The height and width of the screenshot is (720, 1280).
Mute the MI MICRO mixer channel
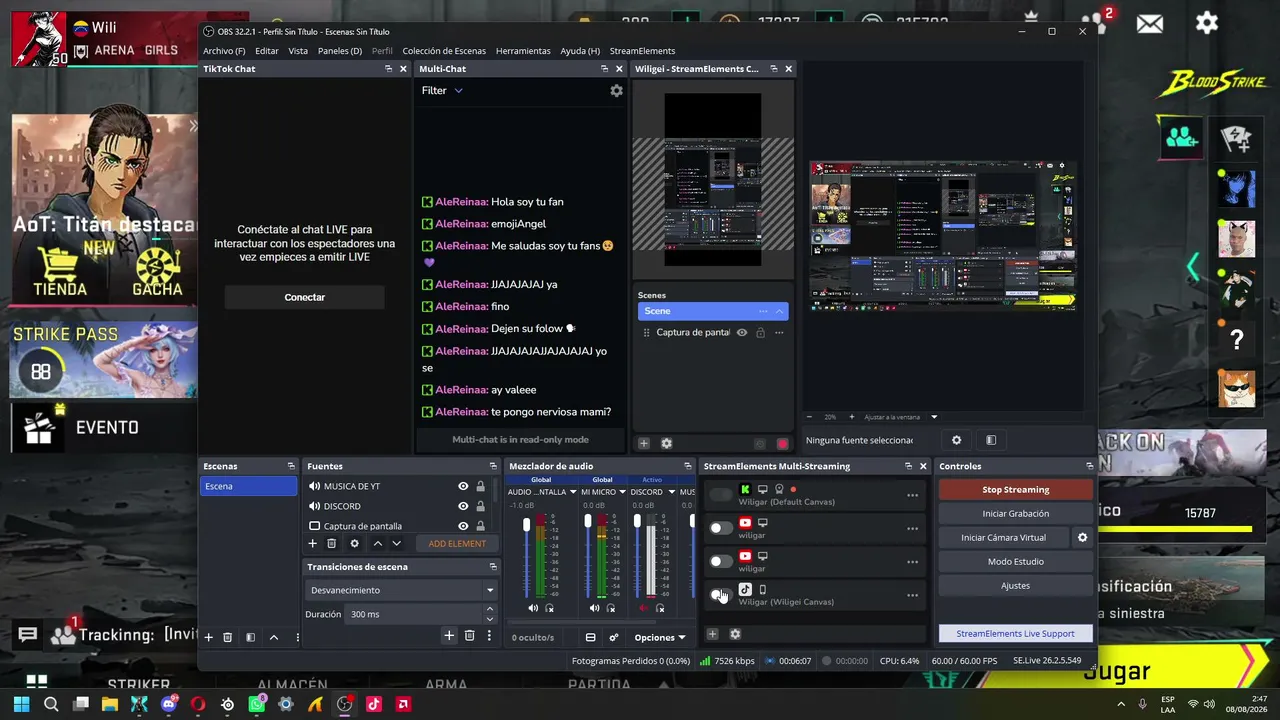pos(595,608)
